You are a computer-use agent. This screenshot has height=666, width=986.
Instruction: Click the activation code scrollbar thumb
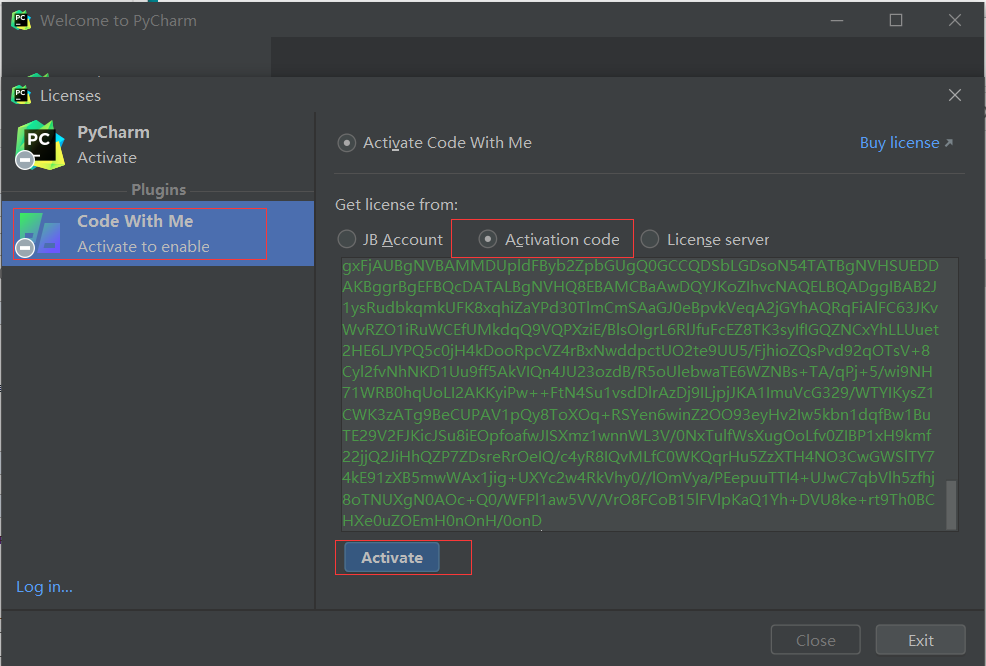[x=951, y=505]
